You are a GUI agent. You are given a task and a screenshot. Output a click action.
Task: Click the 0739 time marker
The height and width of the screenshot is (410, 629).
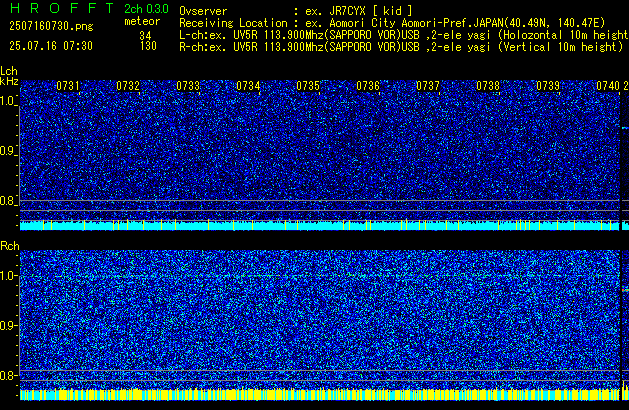pos(548,86)
